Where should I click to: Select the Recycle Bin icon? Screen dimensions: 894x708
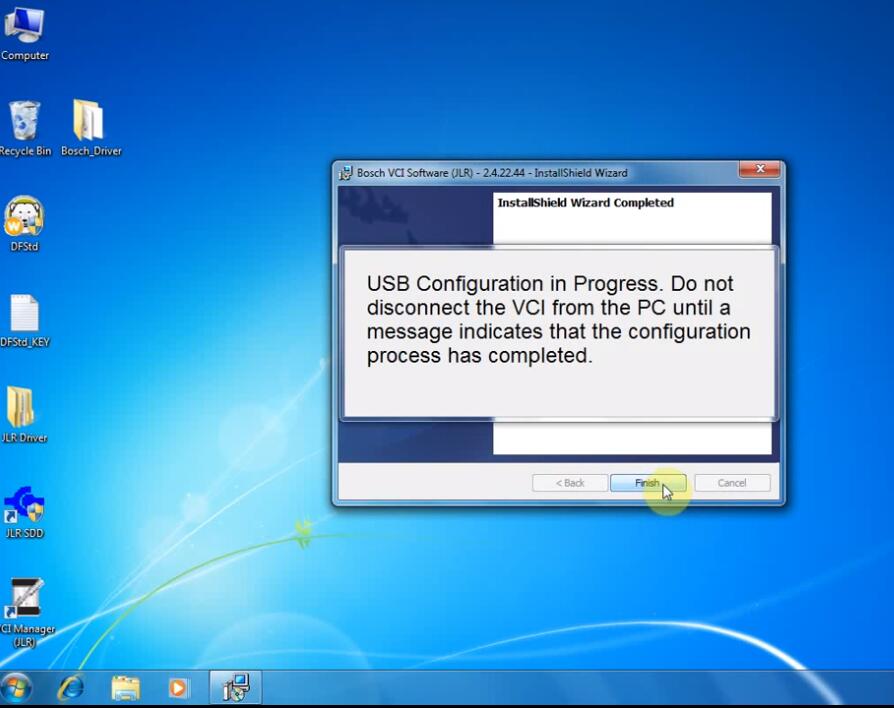25,128
